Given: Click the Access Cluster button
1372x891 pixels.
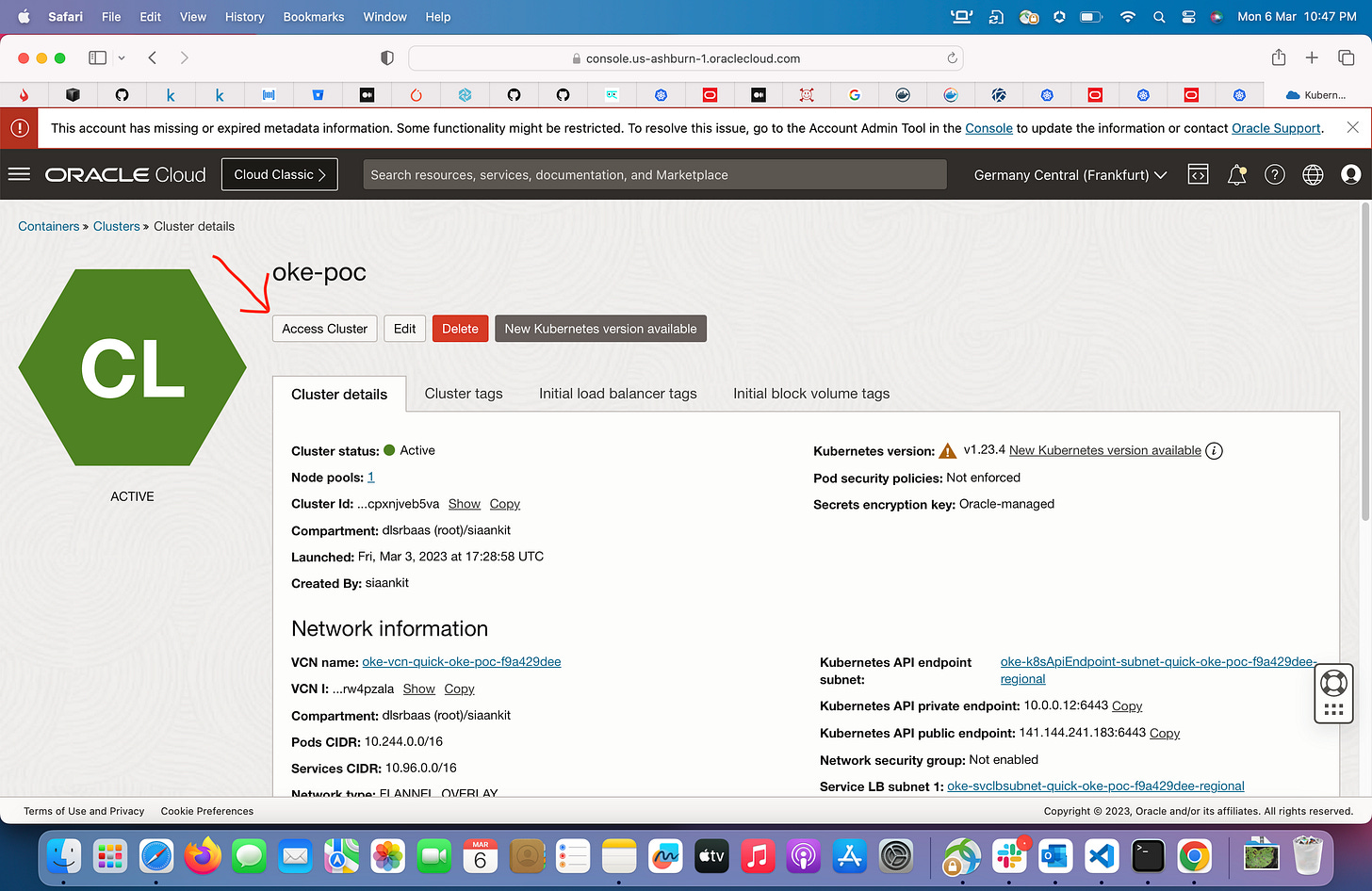Looking at the screenshot, I should pyautogui.click(x=325, y=329).
